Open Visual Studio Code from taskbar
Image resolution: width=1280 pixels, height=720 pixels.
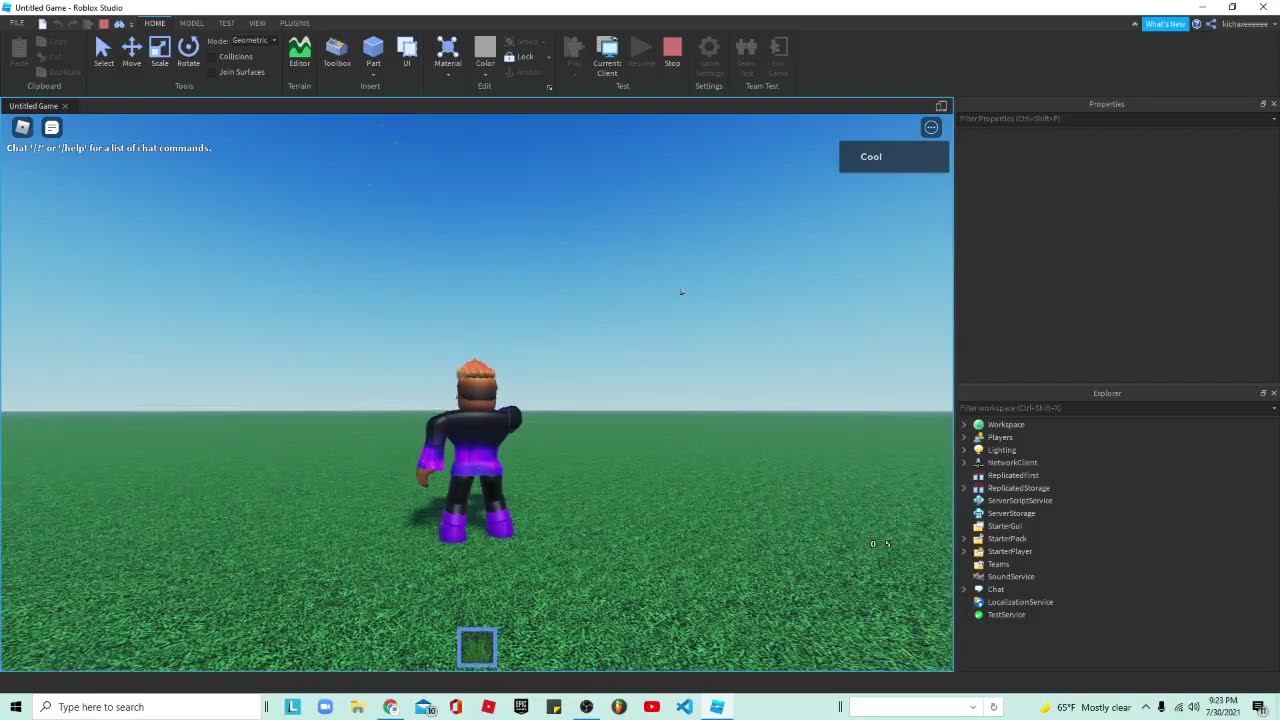click(x=684, y=707)
